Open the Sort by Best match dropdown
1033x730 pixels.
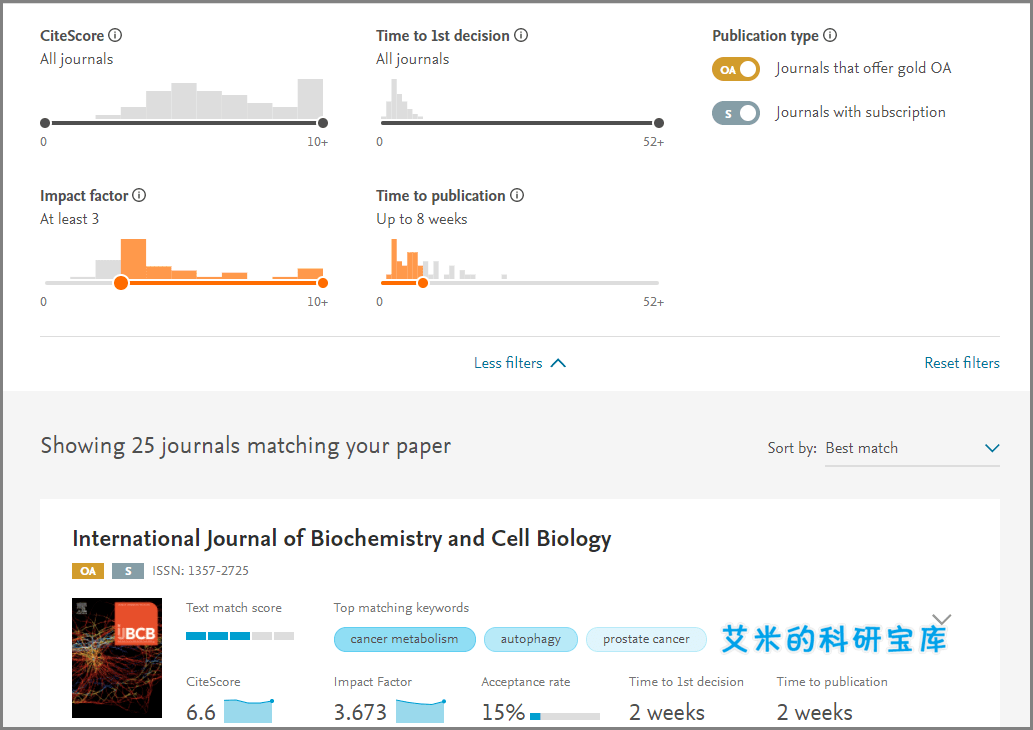coord(912,449)
